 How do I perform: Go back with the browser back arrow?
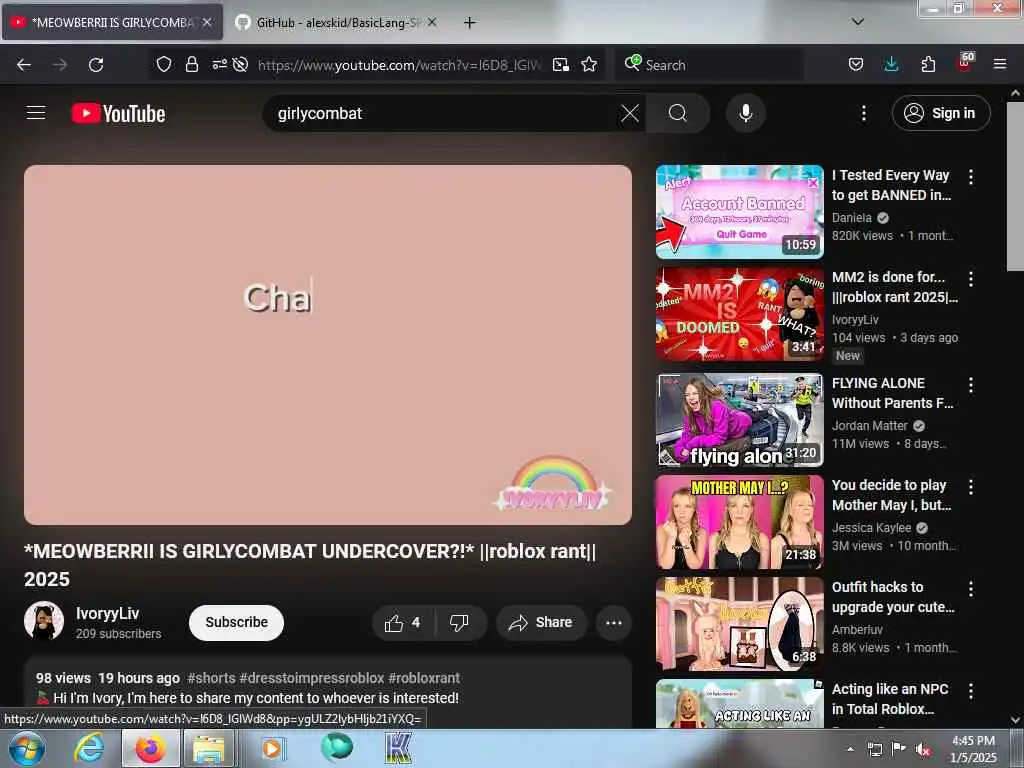(24, 65)
